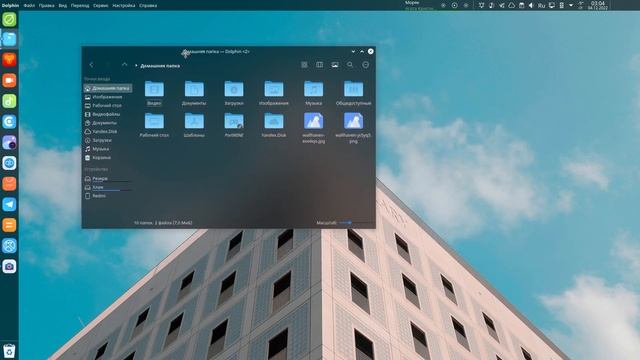Click the status bar folder count text
The image size is (640, 360).
pyautogui.click(x=163, y=223)
